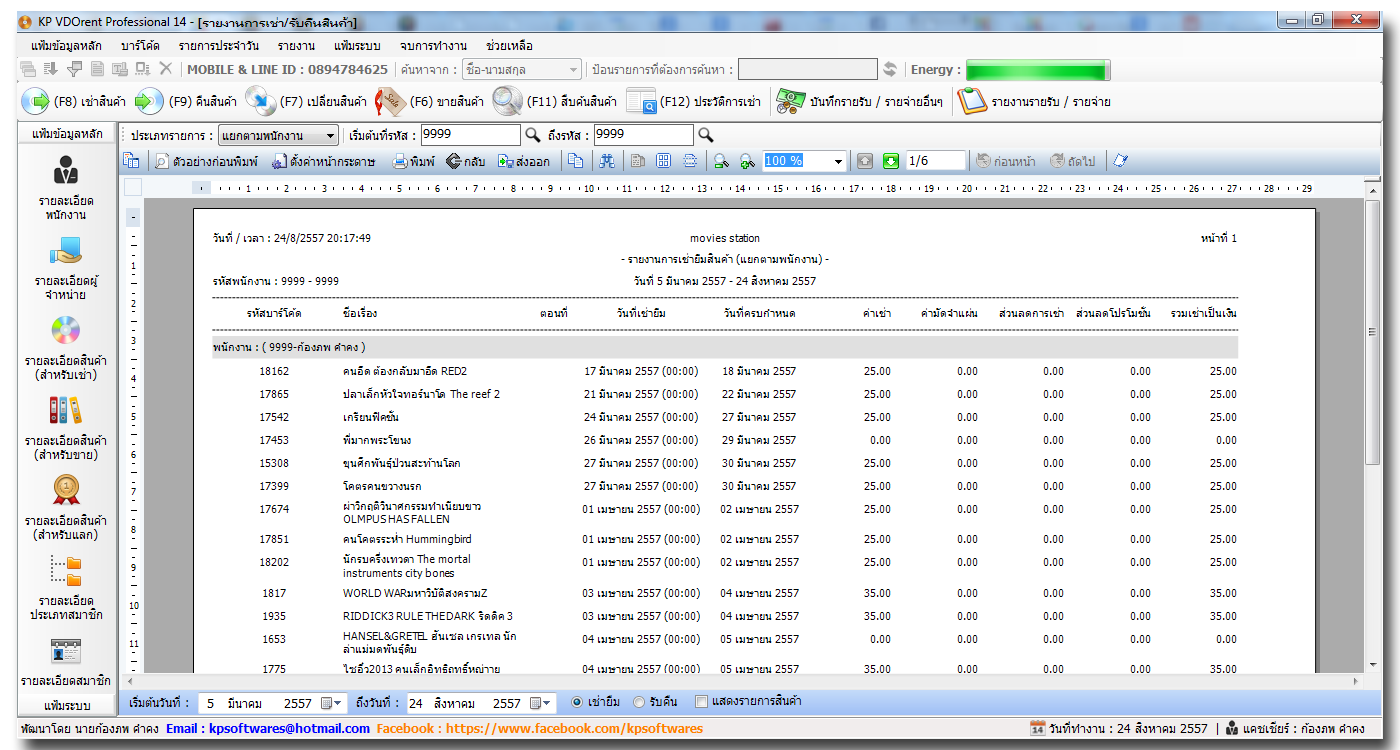Click the เริ่มต้นที่รหัส input field
The height and width of the screenshot is (750, 1400).
pyautogui.click(x=471, y=135)
